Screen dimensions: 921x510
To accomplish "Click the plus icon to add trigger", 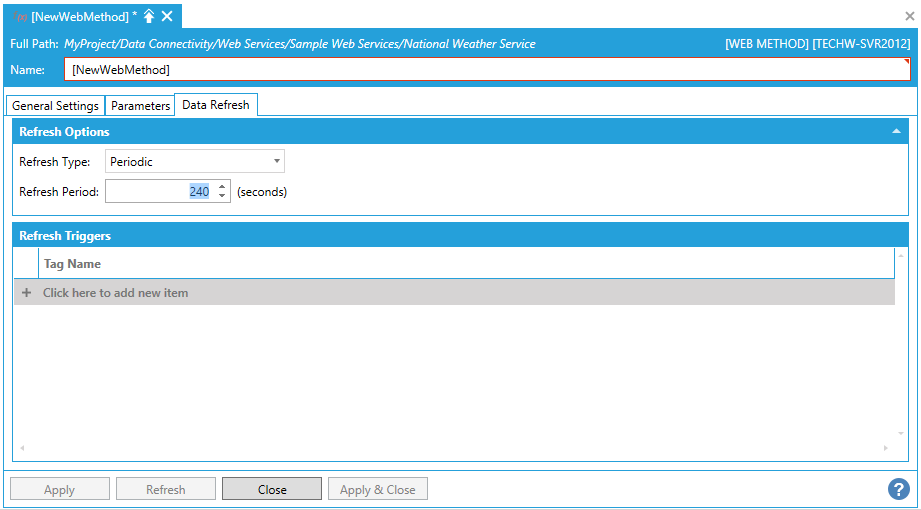I will [27, 293].
